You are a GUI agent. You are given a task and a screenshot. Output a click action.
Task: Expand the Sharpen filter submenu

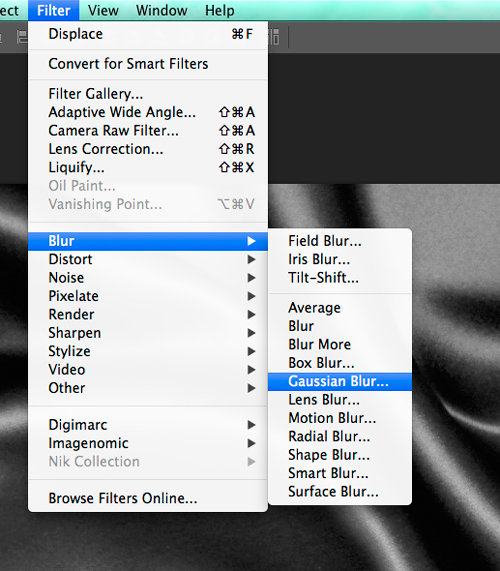click(148, 333)
